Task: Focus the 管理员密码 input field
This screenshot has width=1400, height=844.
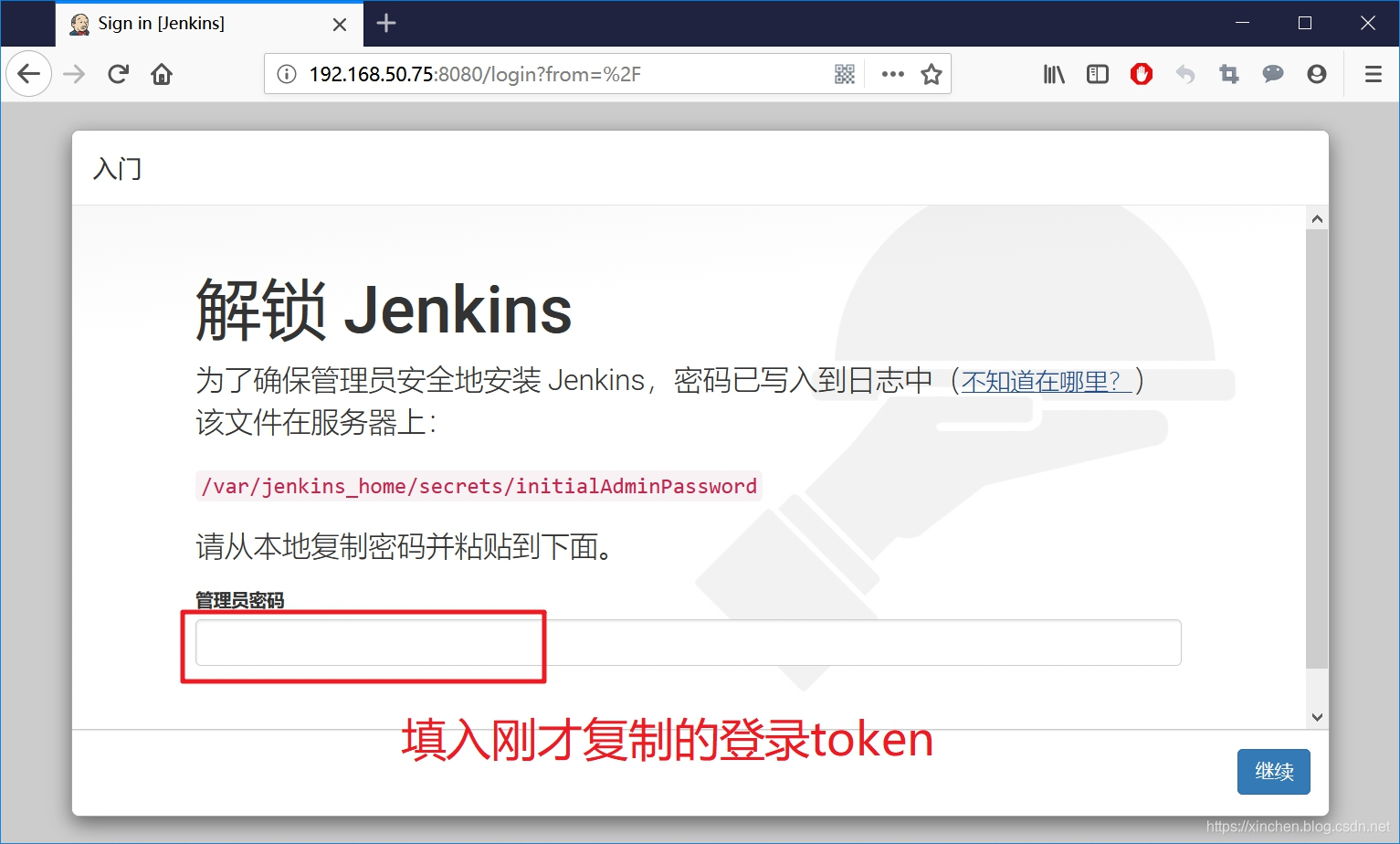Action: tap(689, 643)
